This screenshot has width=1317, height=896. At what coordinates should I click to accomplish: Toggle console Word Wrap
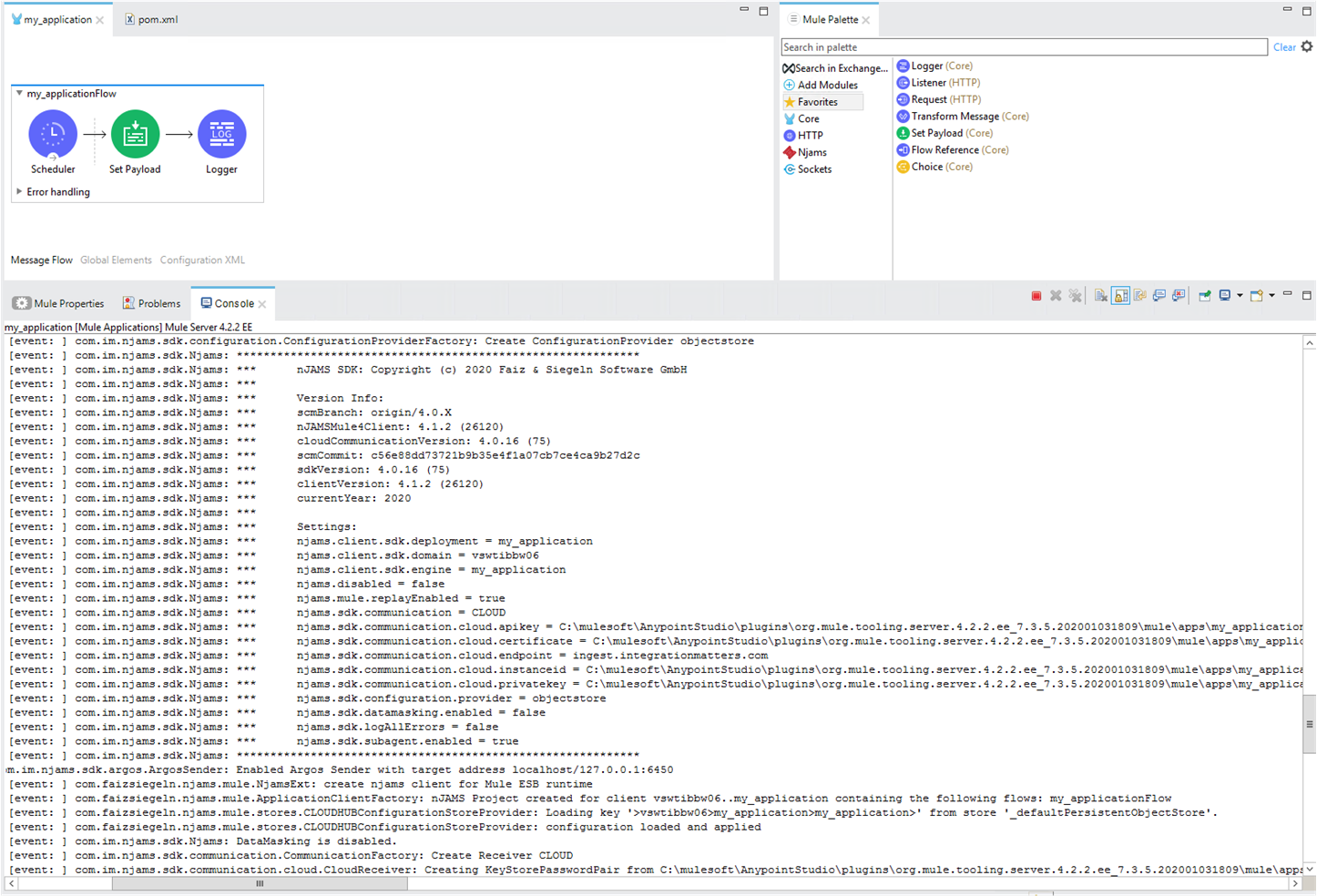coord(1140,296)
